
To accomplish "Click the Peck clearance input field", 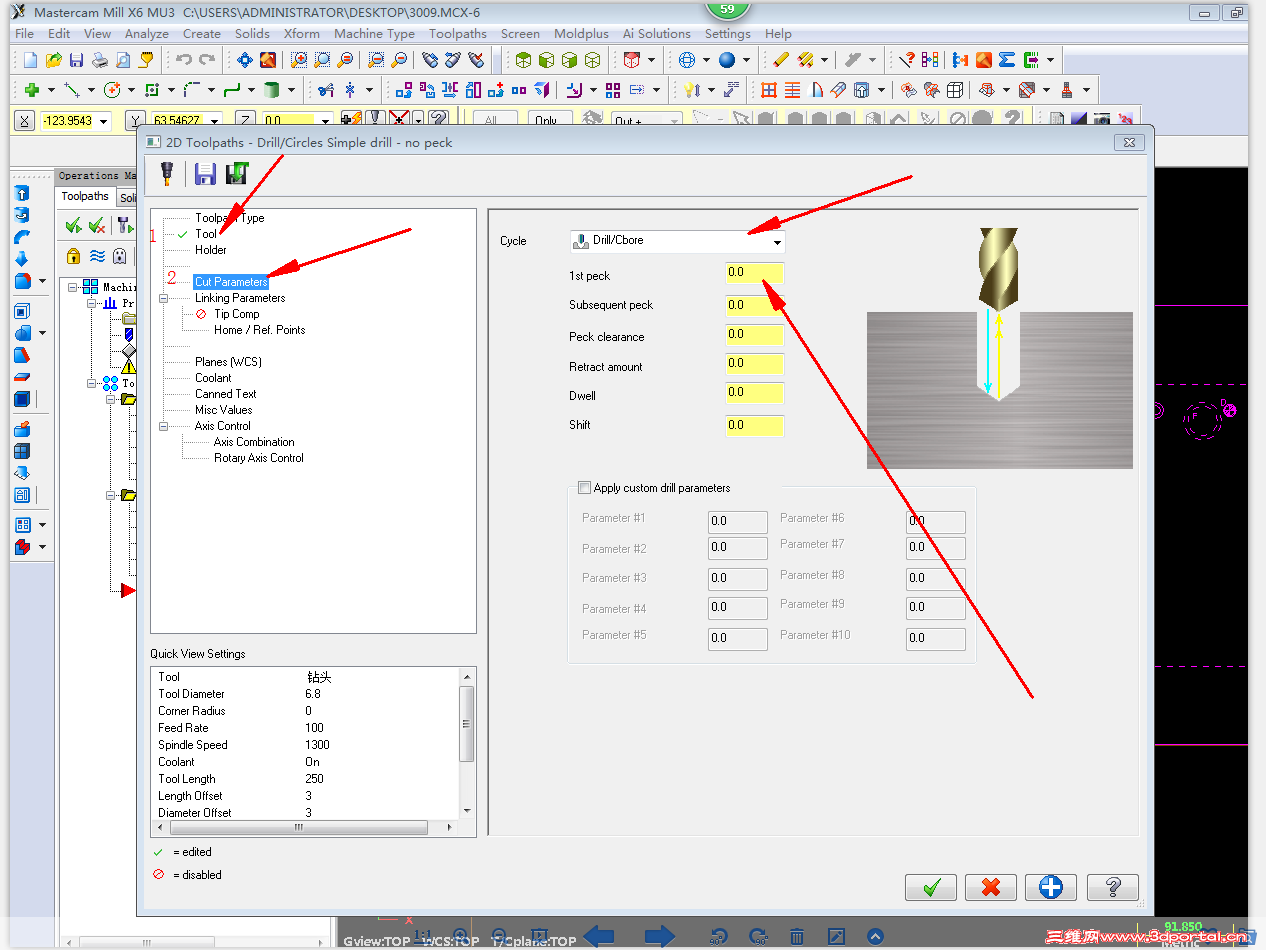I will pyautogui.click(x=755, y=334).
